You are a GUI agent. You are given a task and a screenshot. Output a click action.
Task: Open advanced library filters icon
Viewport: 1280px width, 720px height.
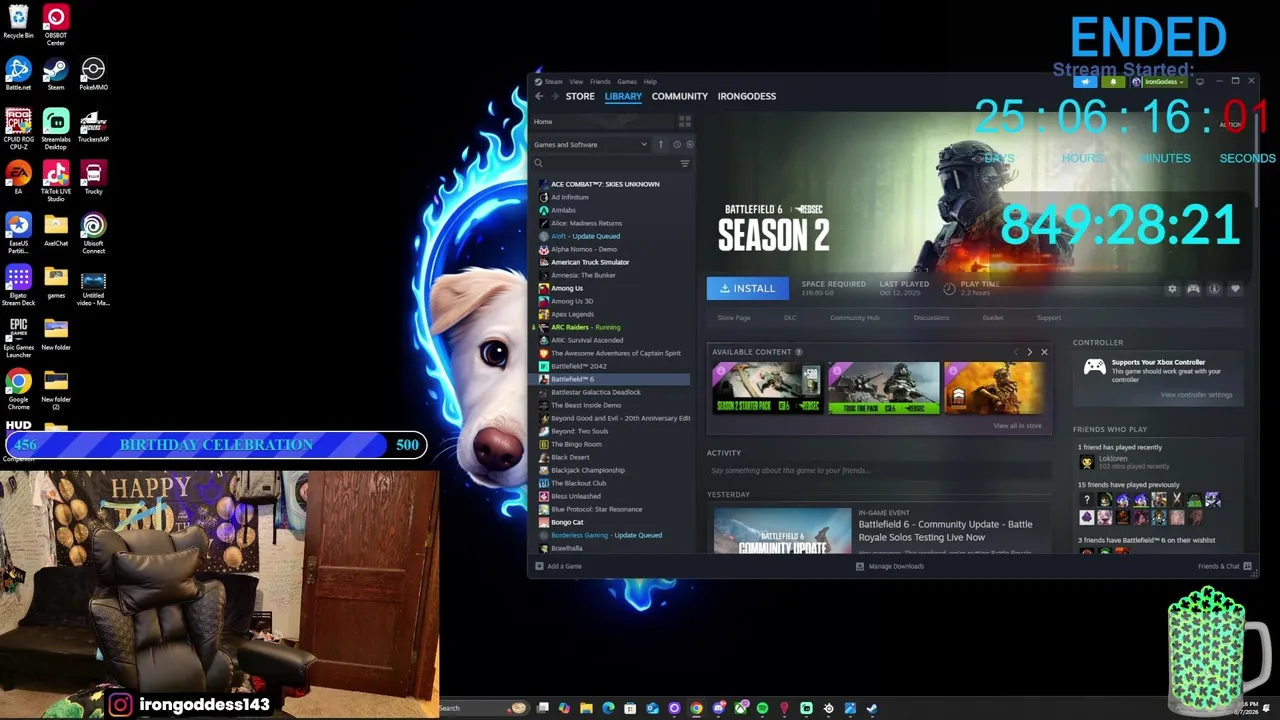click(685, 163)
